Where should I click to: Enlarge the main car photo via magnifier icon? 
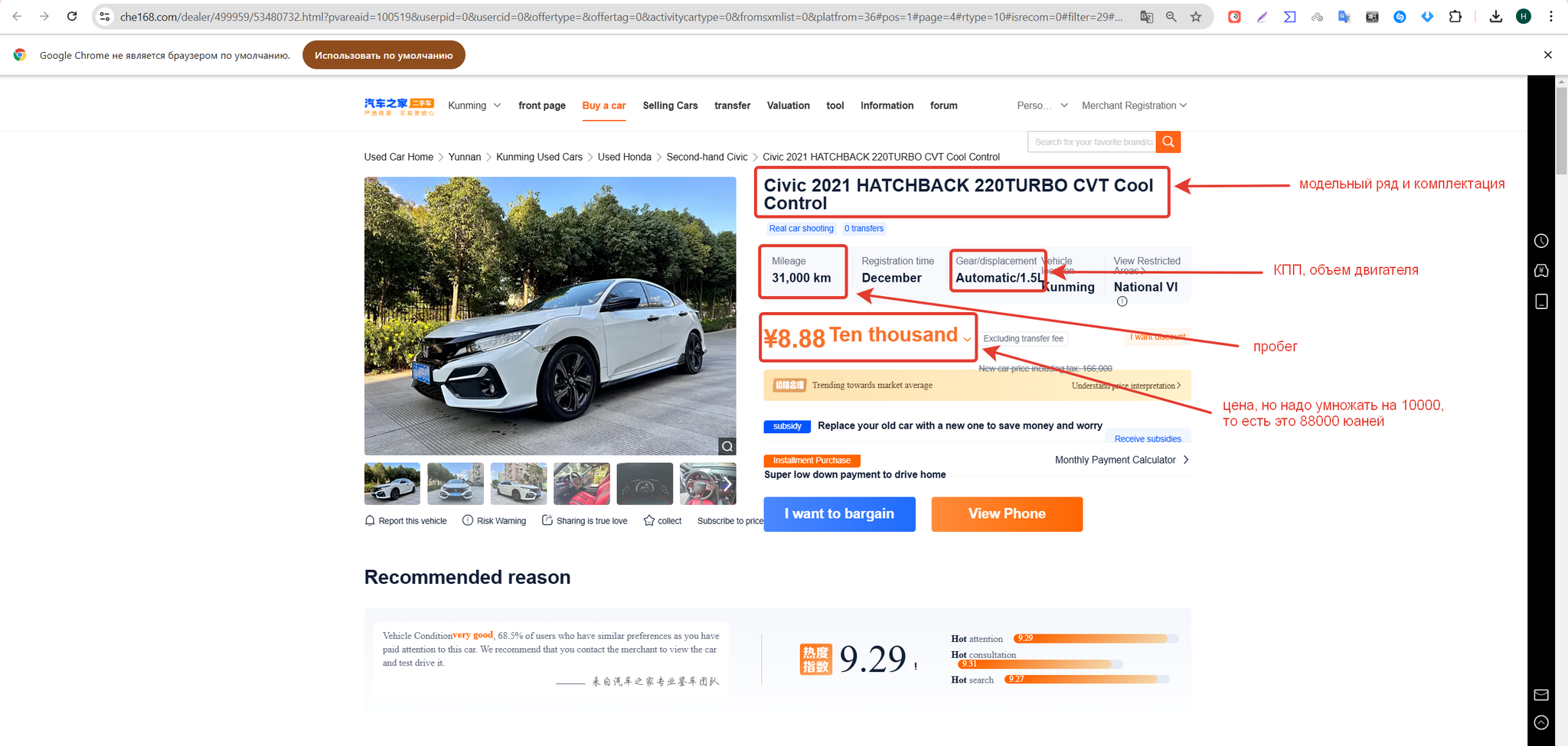pos(727,446)
